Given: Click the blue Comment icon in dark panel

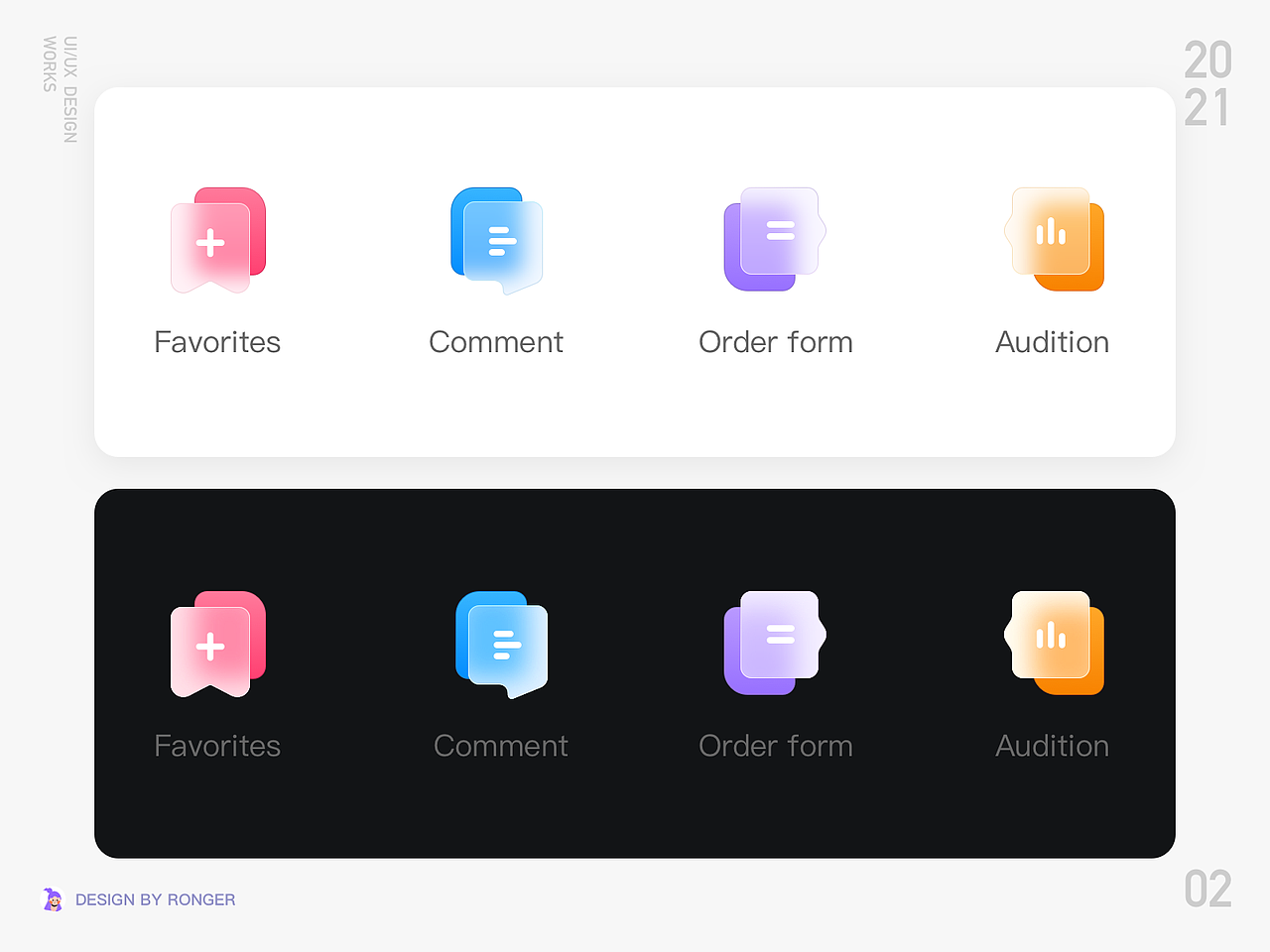Looking at the screenshot, I should (502, 645).
